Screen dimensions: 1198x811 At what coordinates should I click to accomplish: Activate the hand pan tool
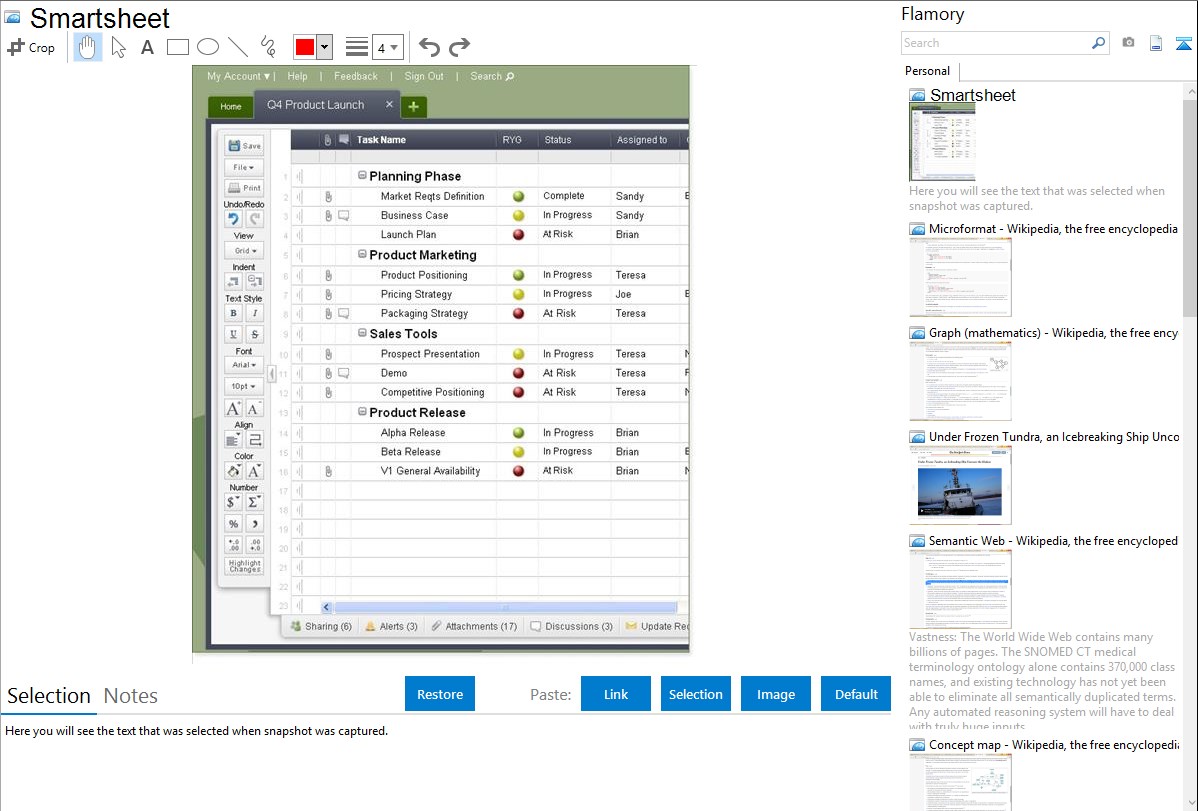[x=87, y=47]
